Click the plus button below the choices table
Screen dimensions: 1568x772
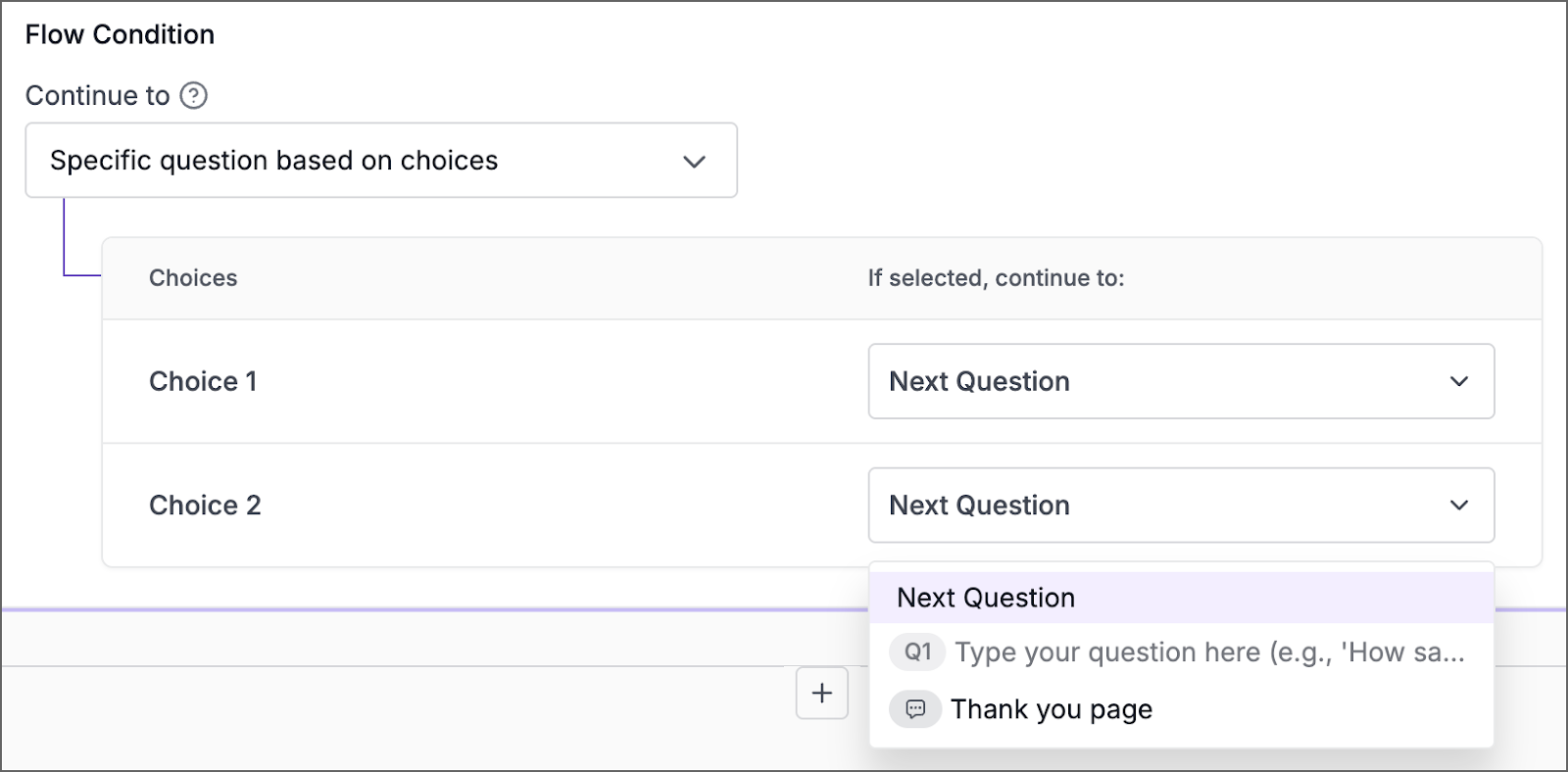click(x=820, y=693)
